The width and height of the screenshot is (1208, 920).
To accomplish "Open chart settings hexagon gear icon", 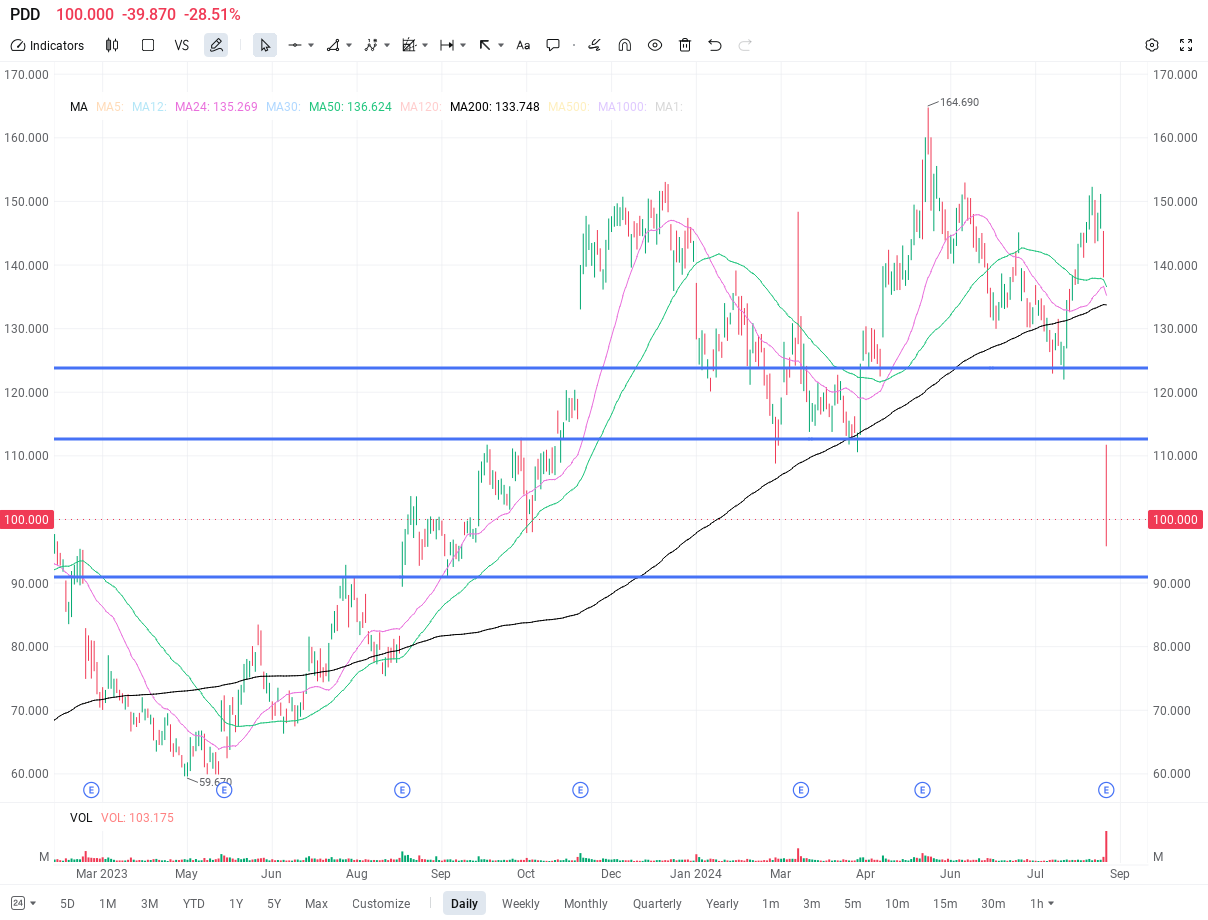I will pyautogui.click(x=1152, y=45).
